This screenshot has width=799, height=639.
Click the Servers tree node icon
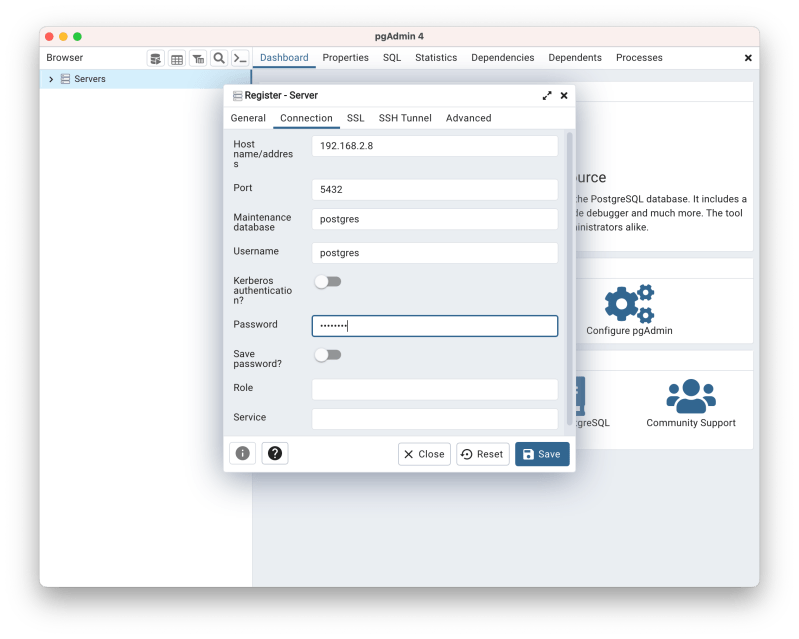pos(65,79)
